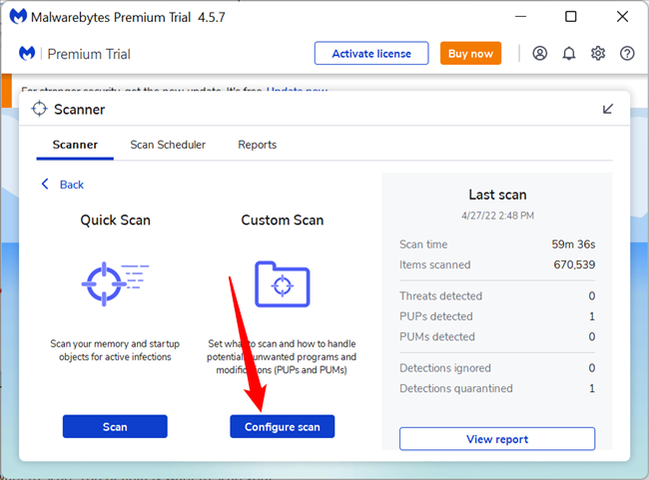Click the Quick Scan crosshair illustration
The height and width of the screenshot is (480, 649).
click(x=114, y=282)
